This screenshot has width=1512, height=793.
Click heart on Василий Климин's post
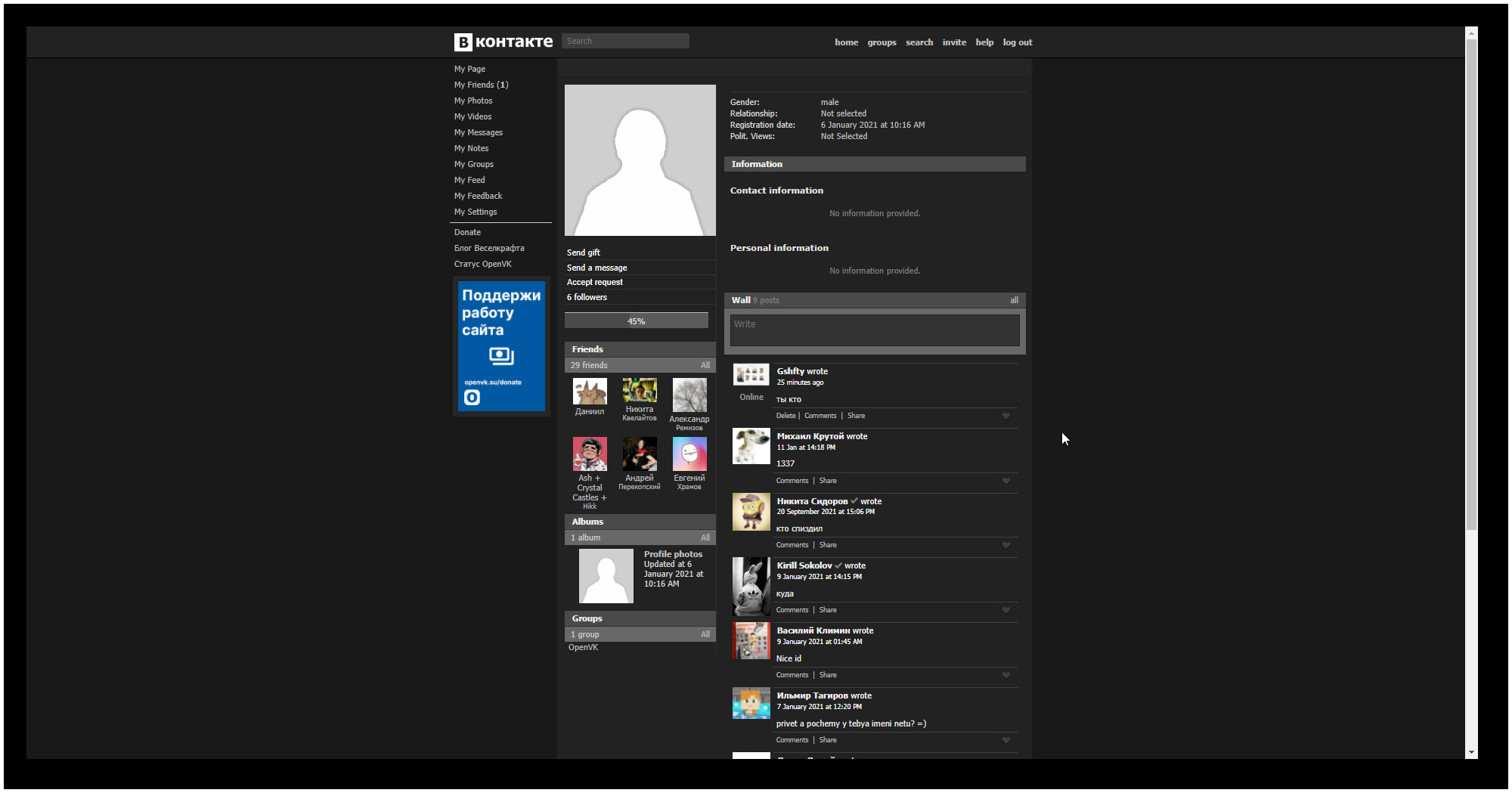click(1005, 675)
